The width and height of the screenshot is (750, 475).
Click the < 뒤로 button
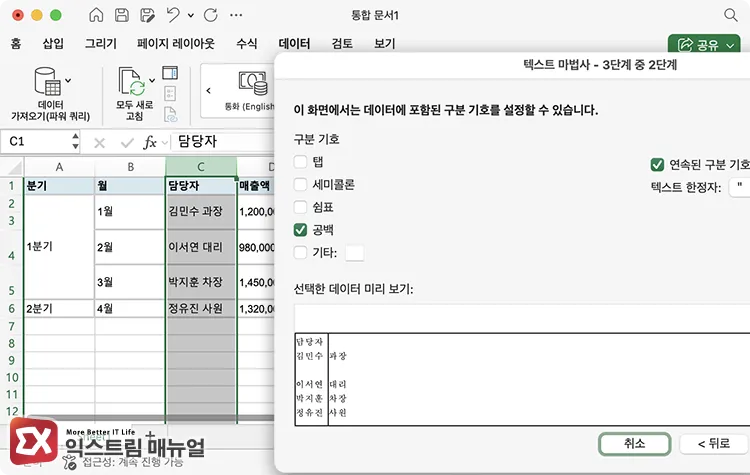coord(714,444)
